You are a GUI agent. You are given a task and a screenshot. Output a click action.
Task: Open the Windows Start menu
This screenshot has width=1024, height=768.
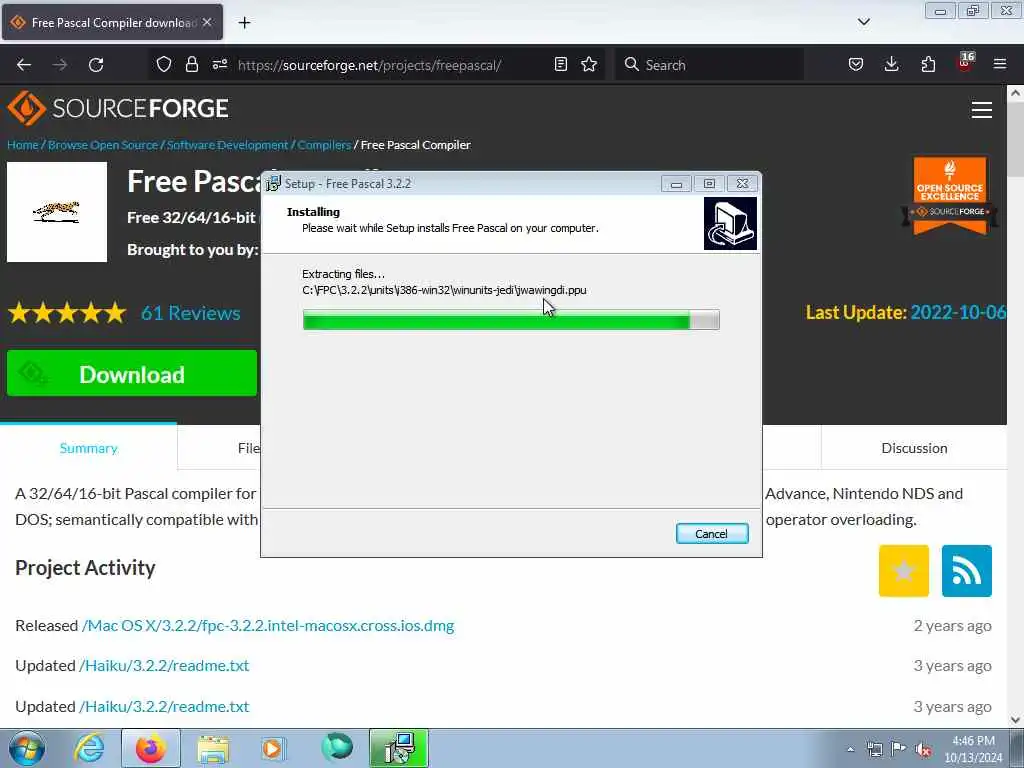27,748
